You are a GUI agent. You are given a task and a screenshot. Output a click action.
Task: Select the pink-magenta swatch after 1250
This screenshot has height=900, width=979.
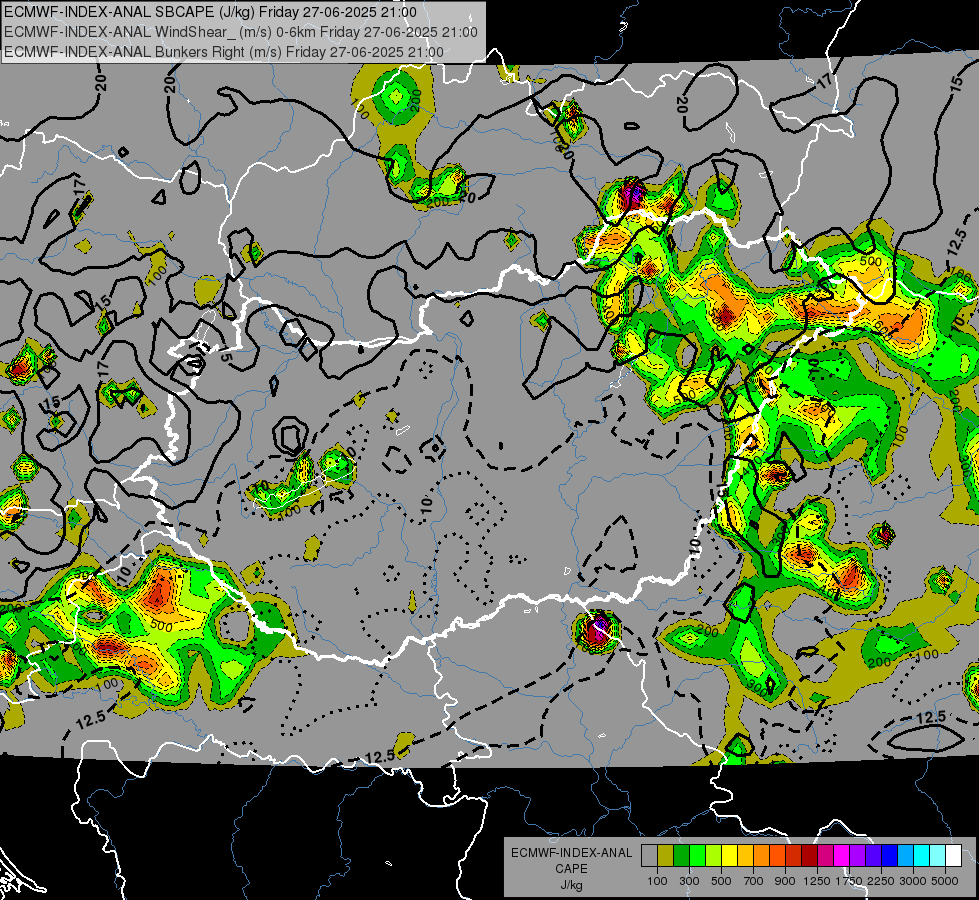825,856
